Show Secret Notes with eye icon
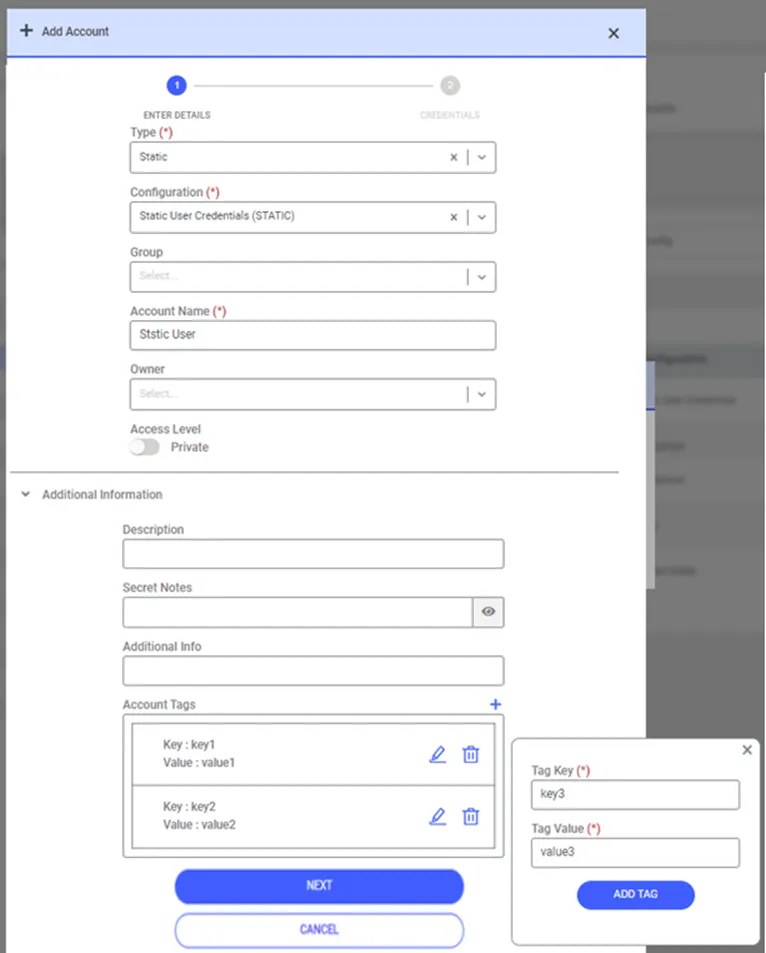The height and width of the screenshot is (953, 766). click(x=488, y=612)
